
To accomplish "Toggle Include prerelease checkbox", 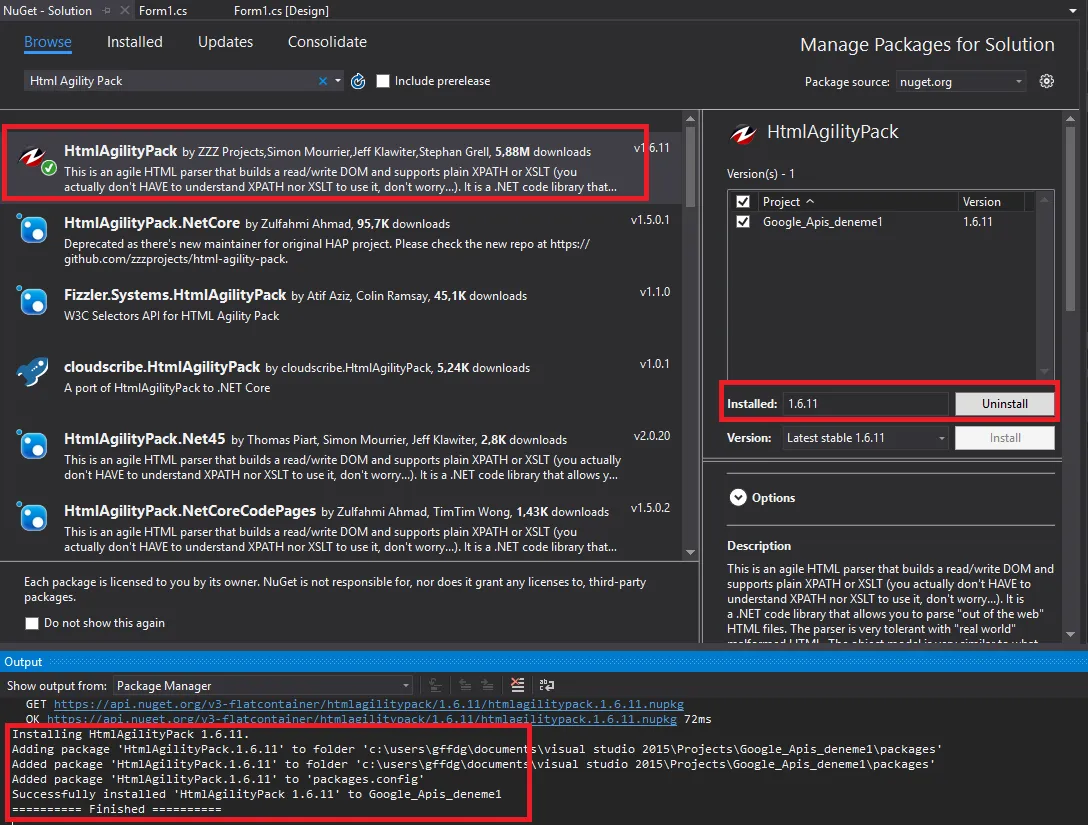I will [382, 81].
